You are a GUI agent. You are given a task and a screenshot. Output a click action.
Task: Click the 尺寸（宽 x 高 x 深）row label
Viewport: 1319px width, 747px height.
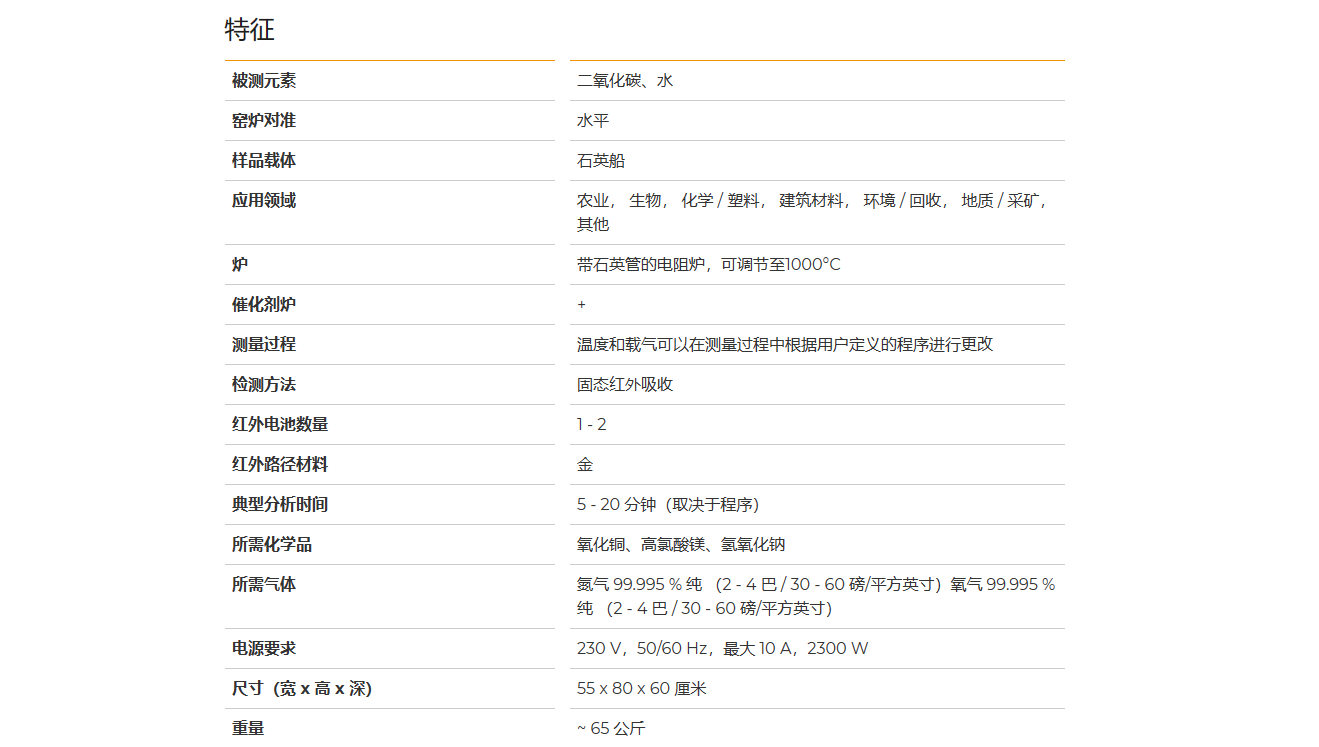click(301, 689)
